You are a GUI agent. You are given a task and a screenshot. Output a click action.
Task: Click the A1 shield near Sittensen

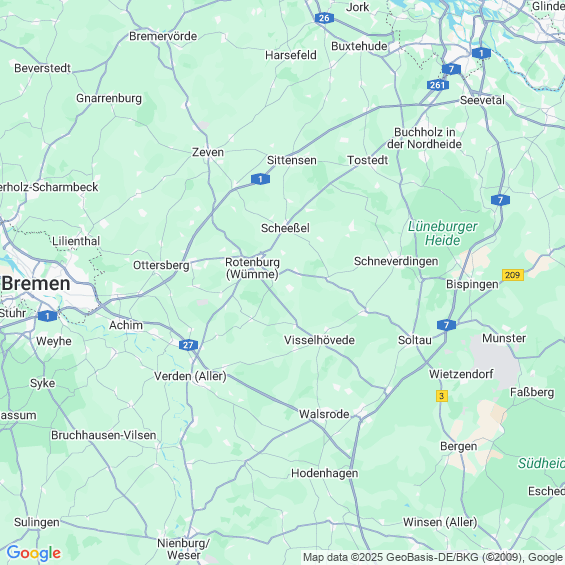(260, 179)
